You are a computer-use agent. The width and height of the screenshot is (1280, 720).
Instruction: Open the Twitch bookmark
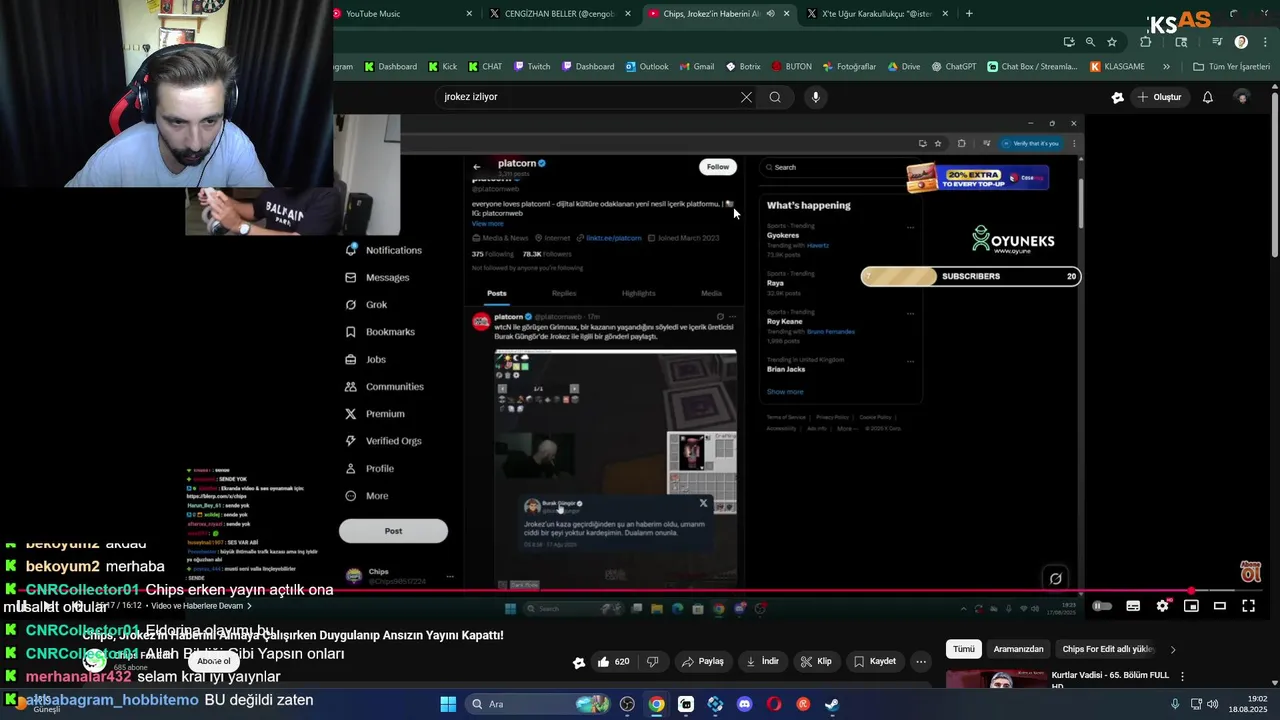tap(532, 67)
